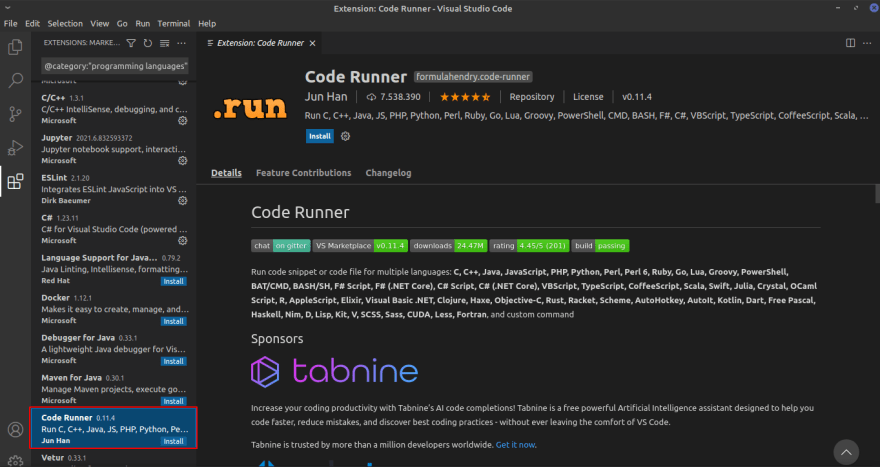Open the File menu
Image resolution: width=880 pixels, height=467 pixels.
tap(11, 24)
